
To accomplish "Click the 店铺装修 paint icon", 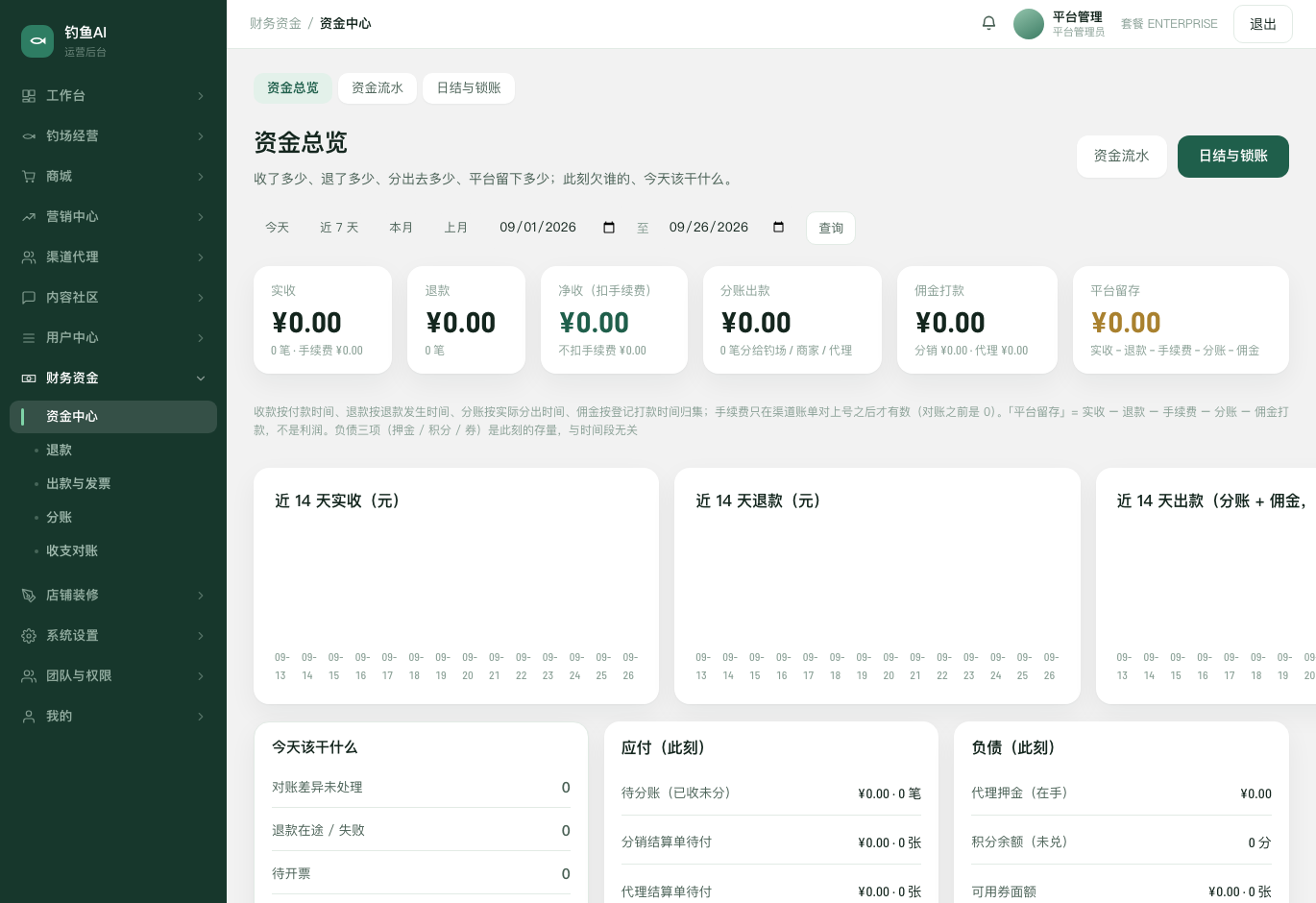I will pos(29,596).
